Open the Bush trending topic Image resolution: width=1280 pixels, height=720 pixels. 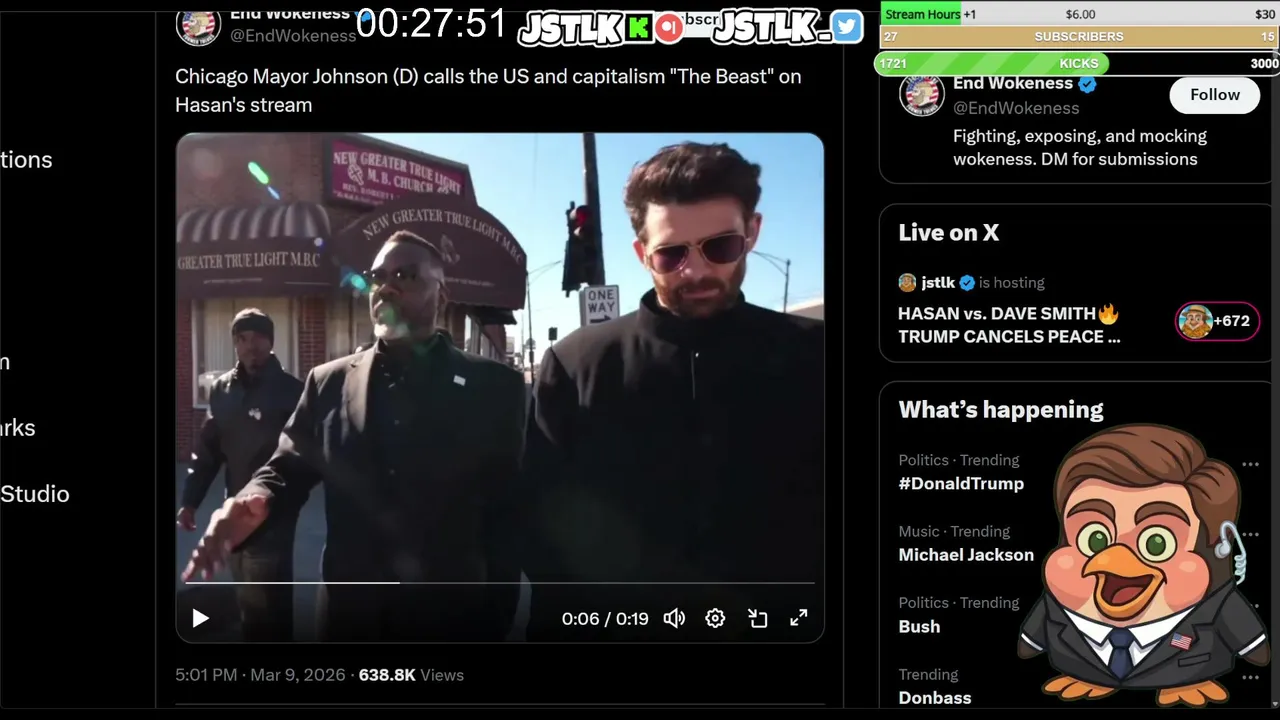tap(919, 627)
